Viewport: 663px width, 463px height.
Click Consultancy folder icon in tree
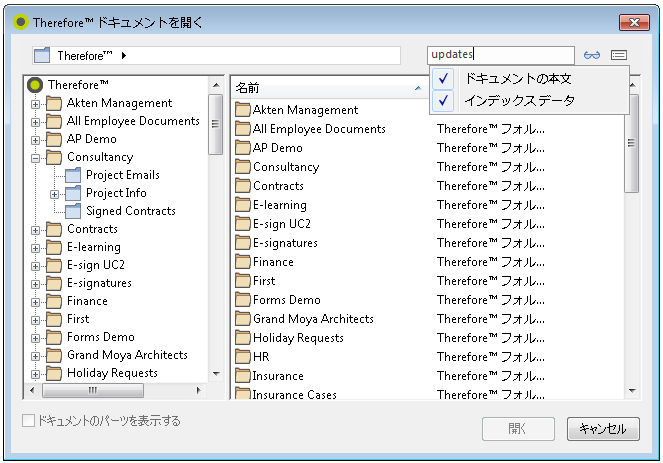[x=54, y=157]
